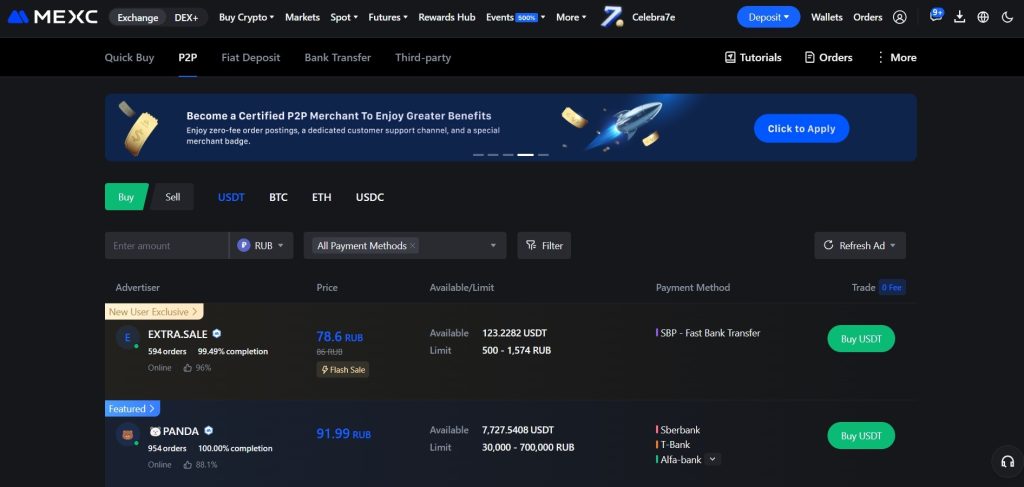Click the EXTRA.SALE advertiser avatar

click(x=127, y=338)
